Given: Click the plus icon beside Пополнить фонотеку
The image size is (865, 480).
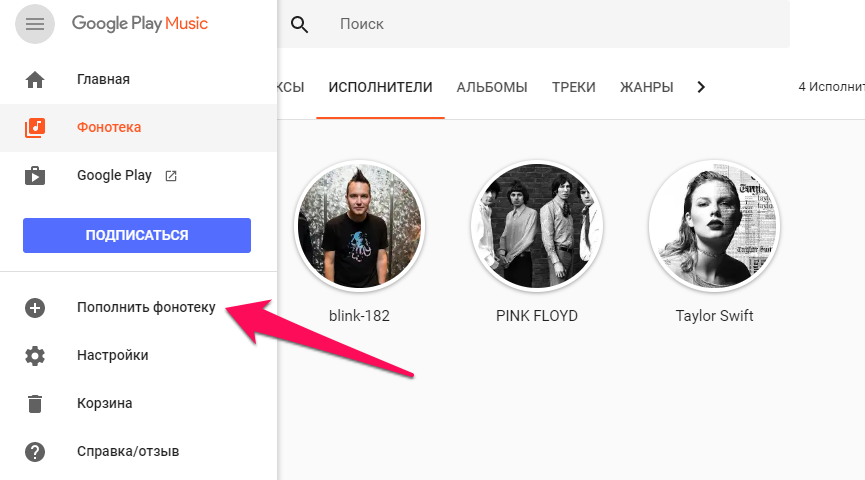Looking at the screenshot, I should (x=35, y=308).
